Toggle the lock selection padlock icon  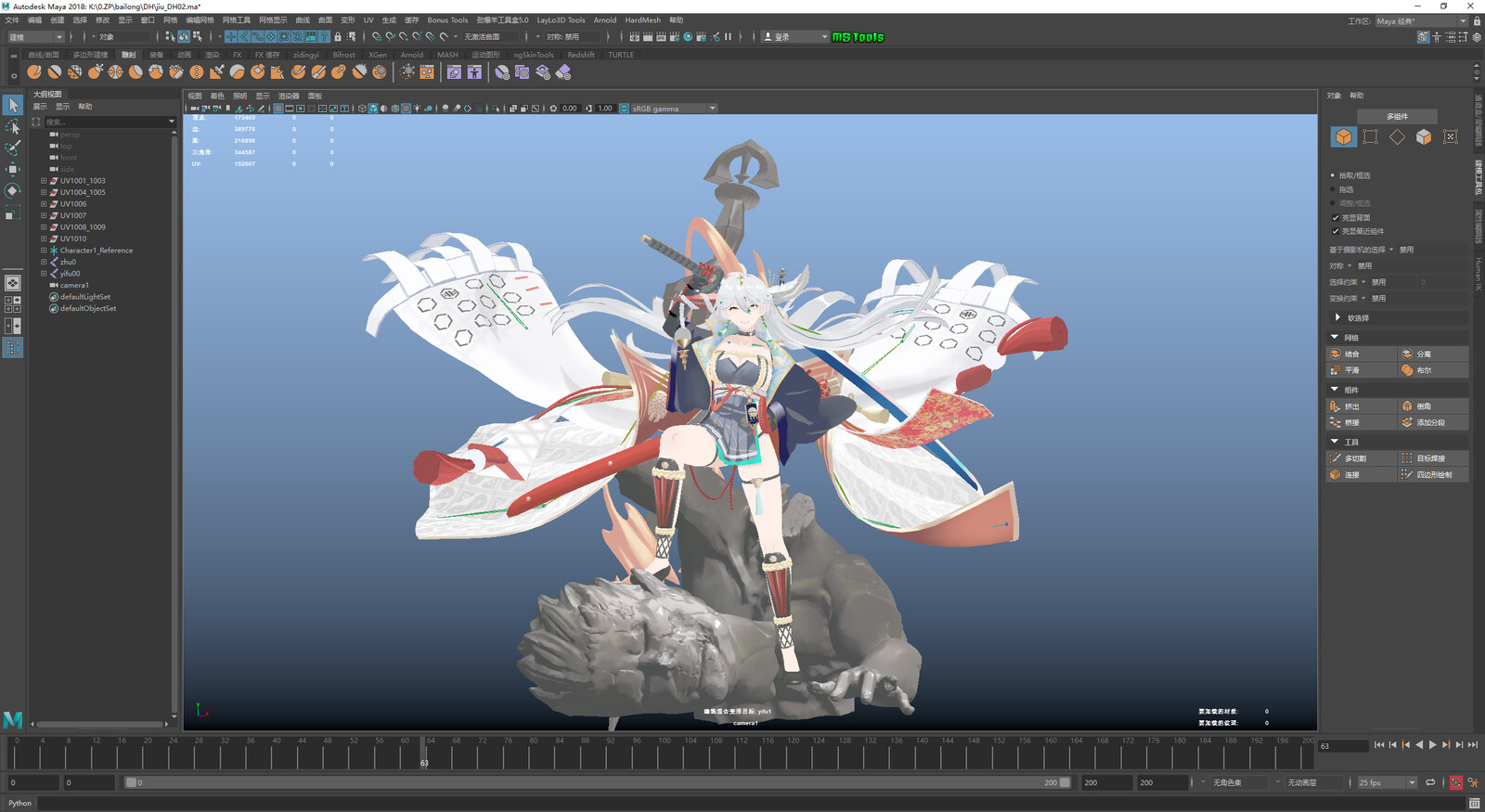click(338, 37)
